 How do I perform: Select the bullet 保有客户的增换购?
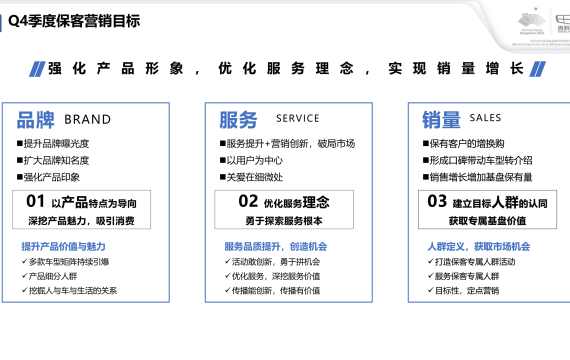tap(463, 144)
